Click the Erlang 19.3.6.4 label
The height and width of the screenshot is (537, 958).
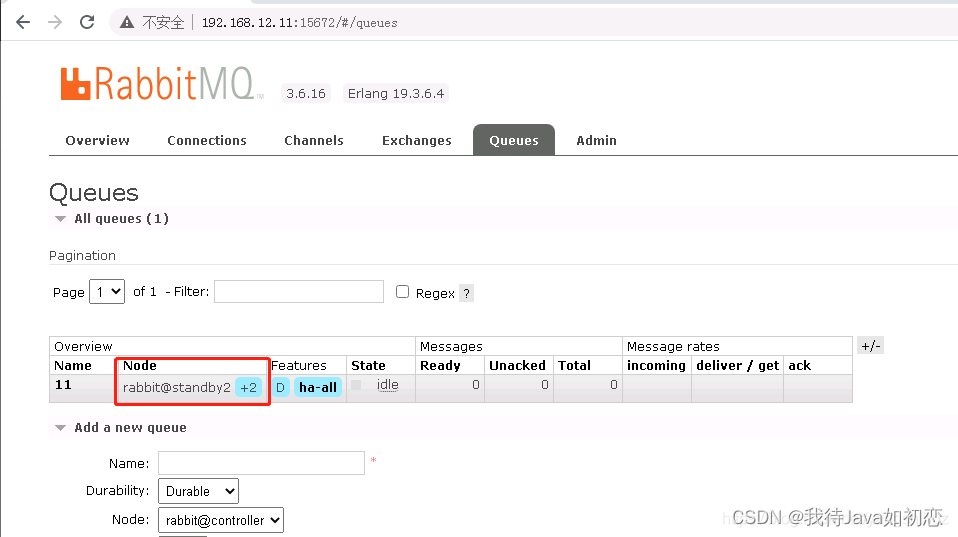pos(396,93)
